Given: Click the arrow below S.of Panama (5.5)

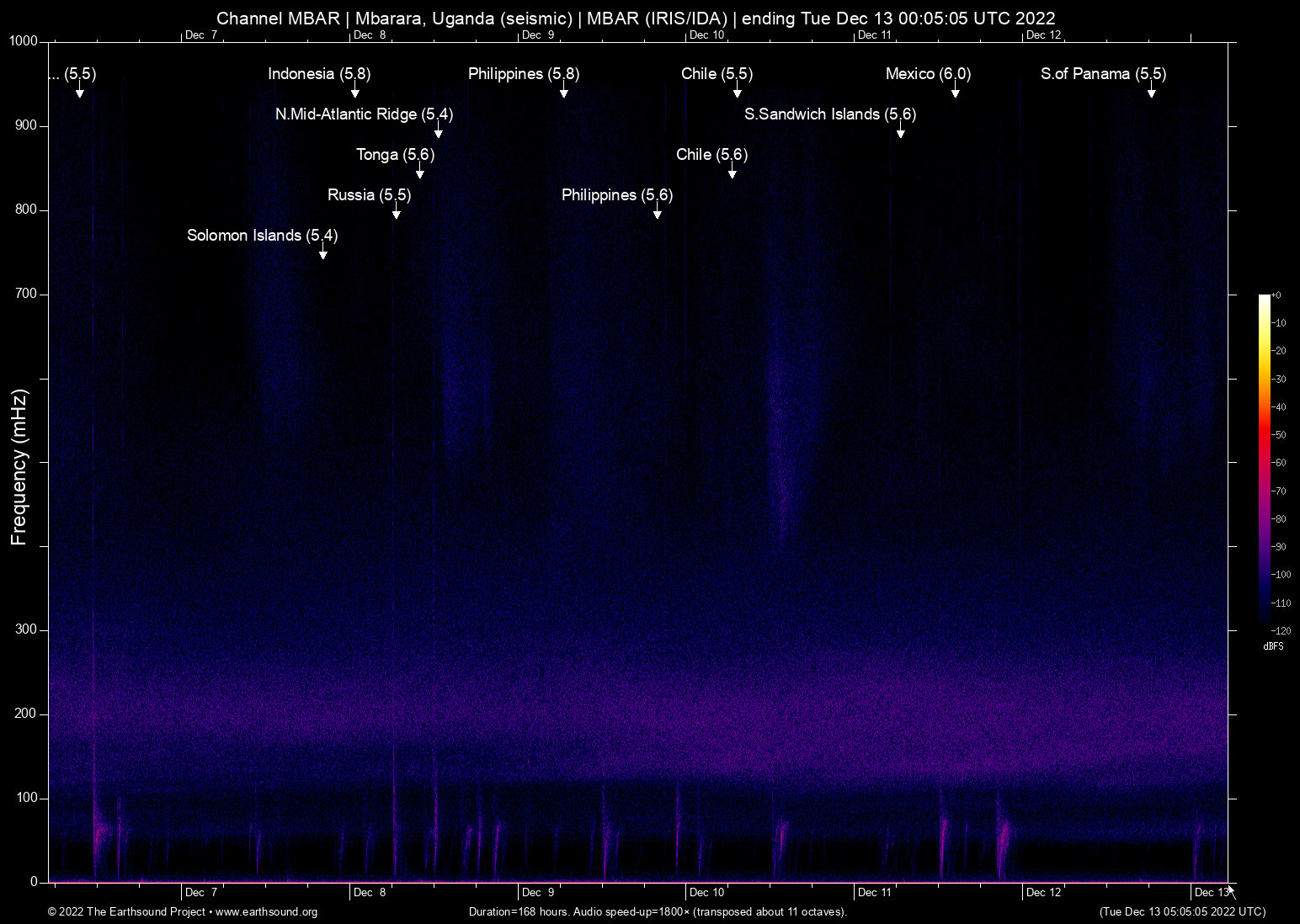Looking at the screenshot, I should coord(1152,92).
